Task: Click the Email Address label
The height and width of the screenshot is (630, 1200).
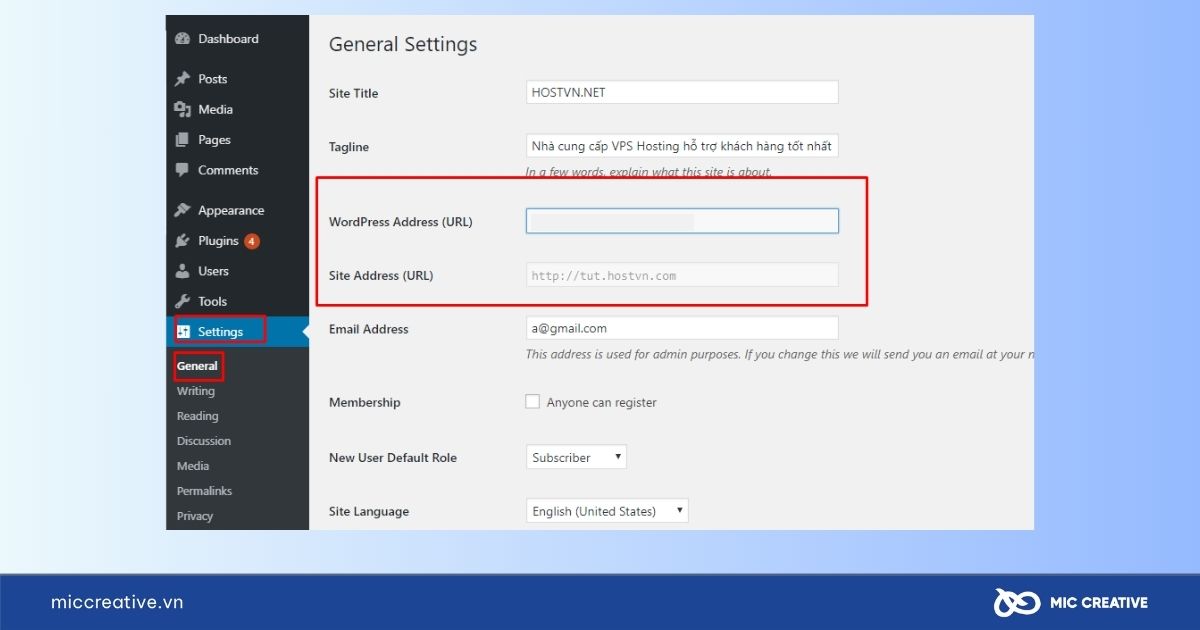Action: coord(369,329)
